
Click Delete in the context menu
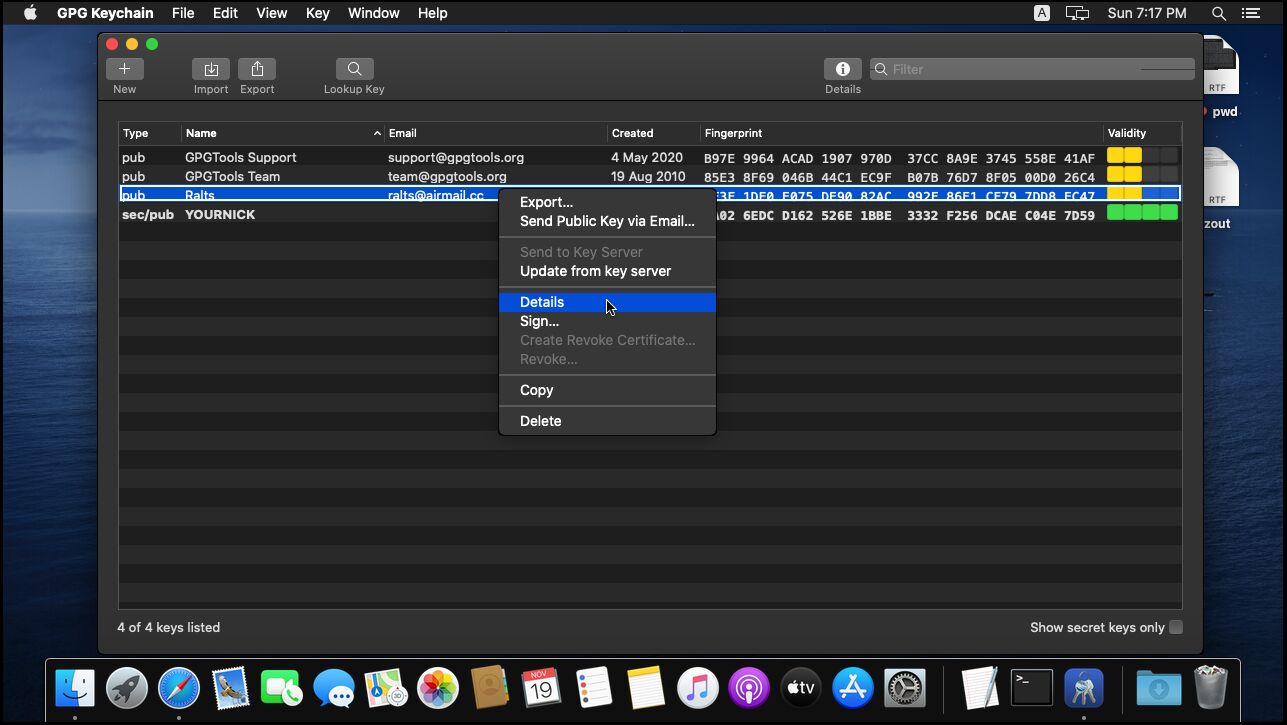[540, 421]
